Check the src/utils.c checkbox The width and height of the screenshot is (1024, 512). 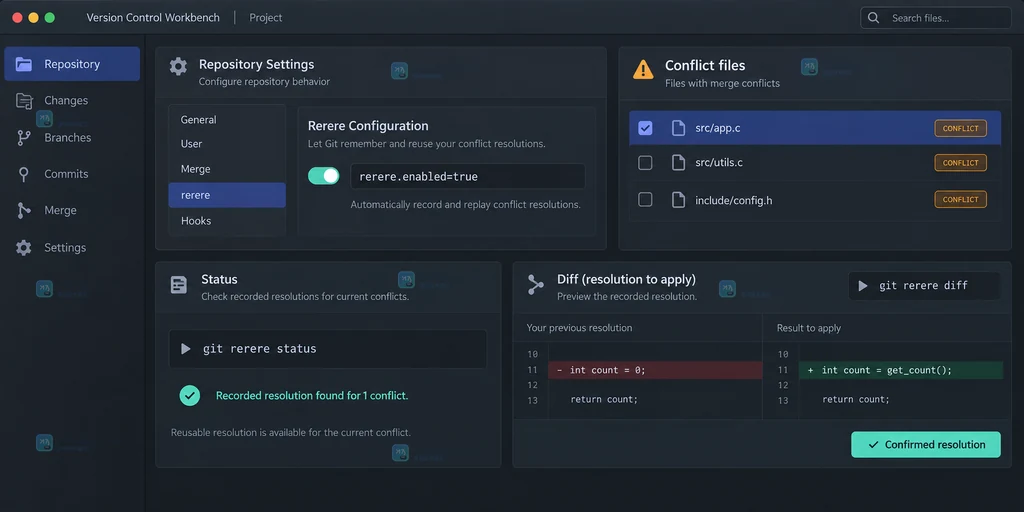point(645,163)
